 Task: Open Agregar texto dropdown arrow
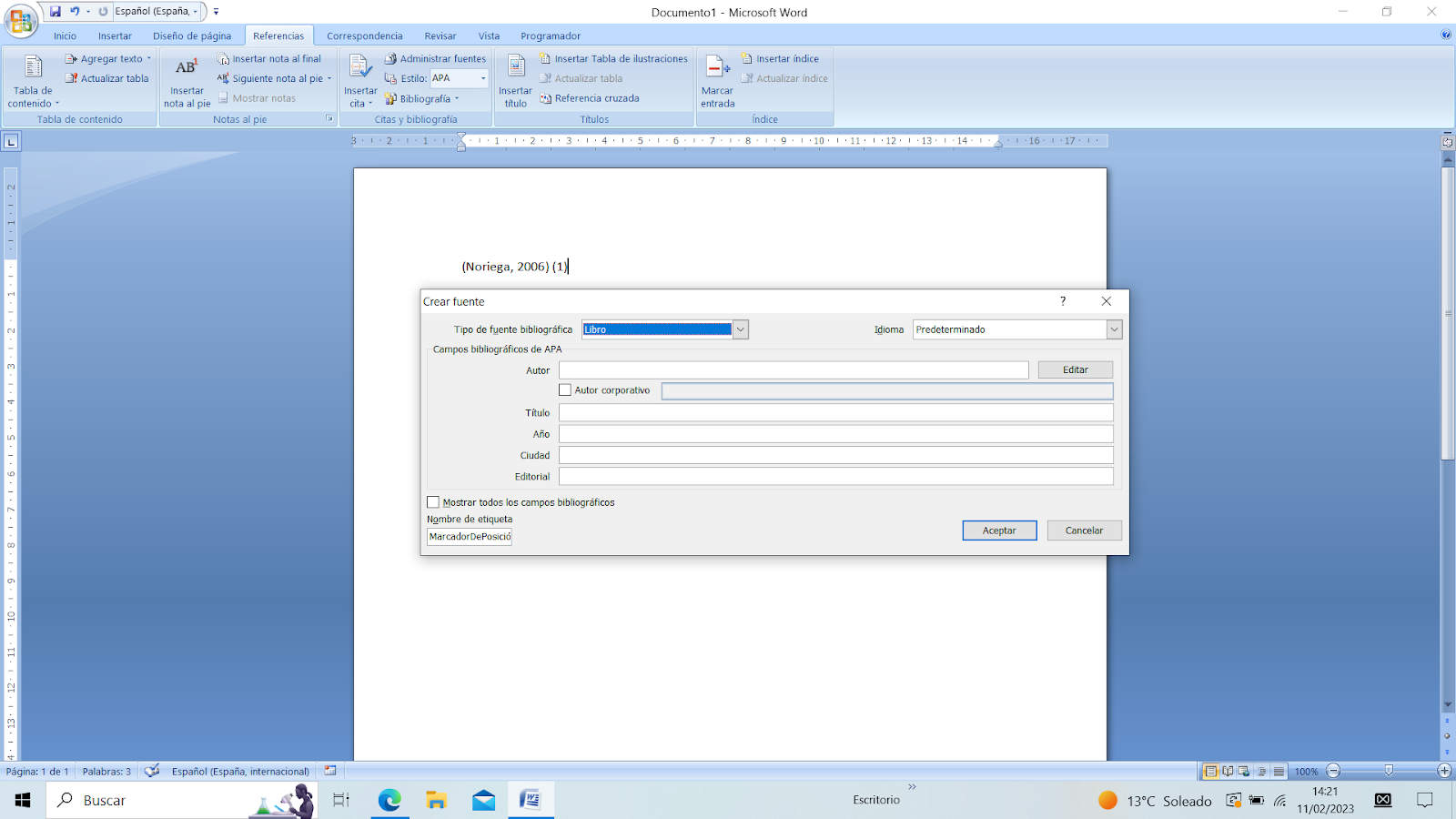click(x=149, y=59)
